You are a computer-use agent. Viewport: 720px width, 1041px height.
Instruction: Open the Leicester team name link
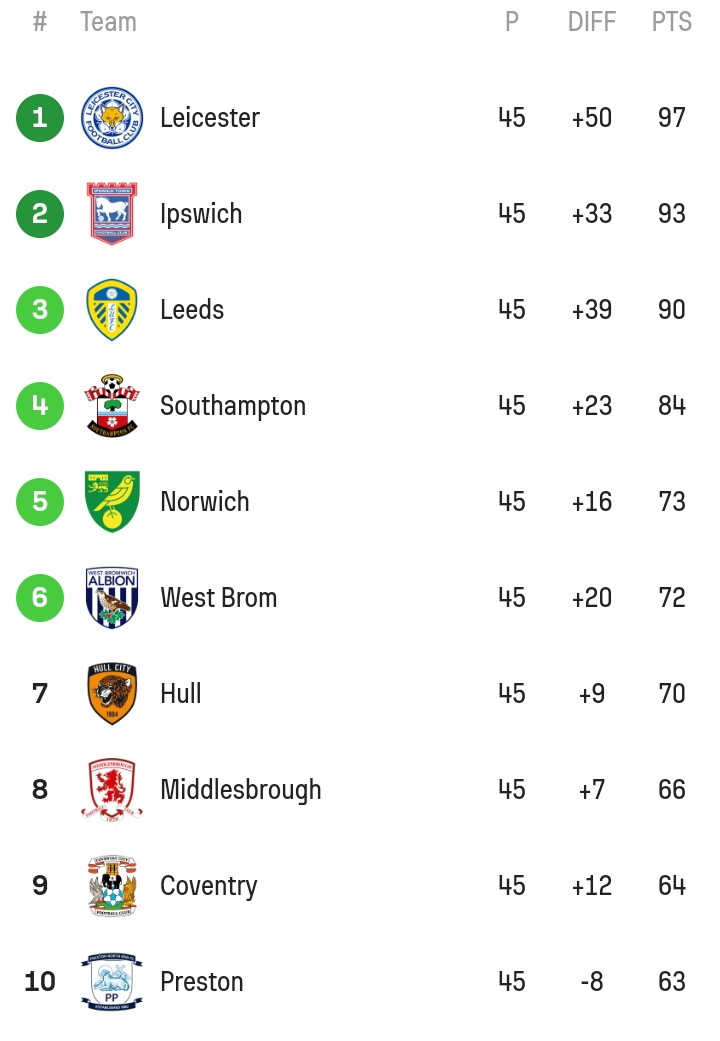pos(210,118)
